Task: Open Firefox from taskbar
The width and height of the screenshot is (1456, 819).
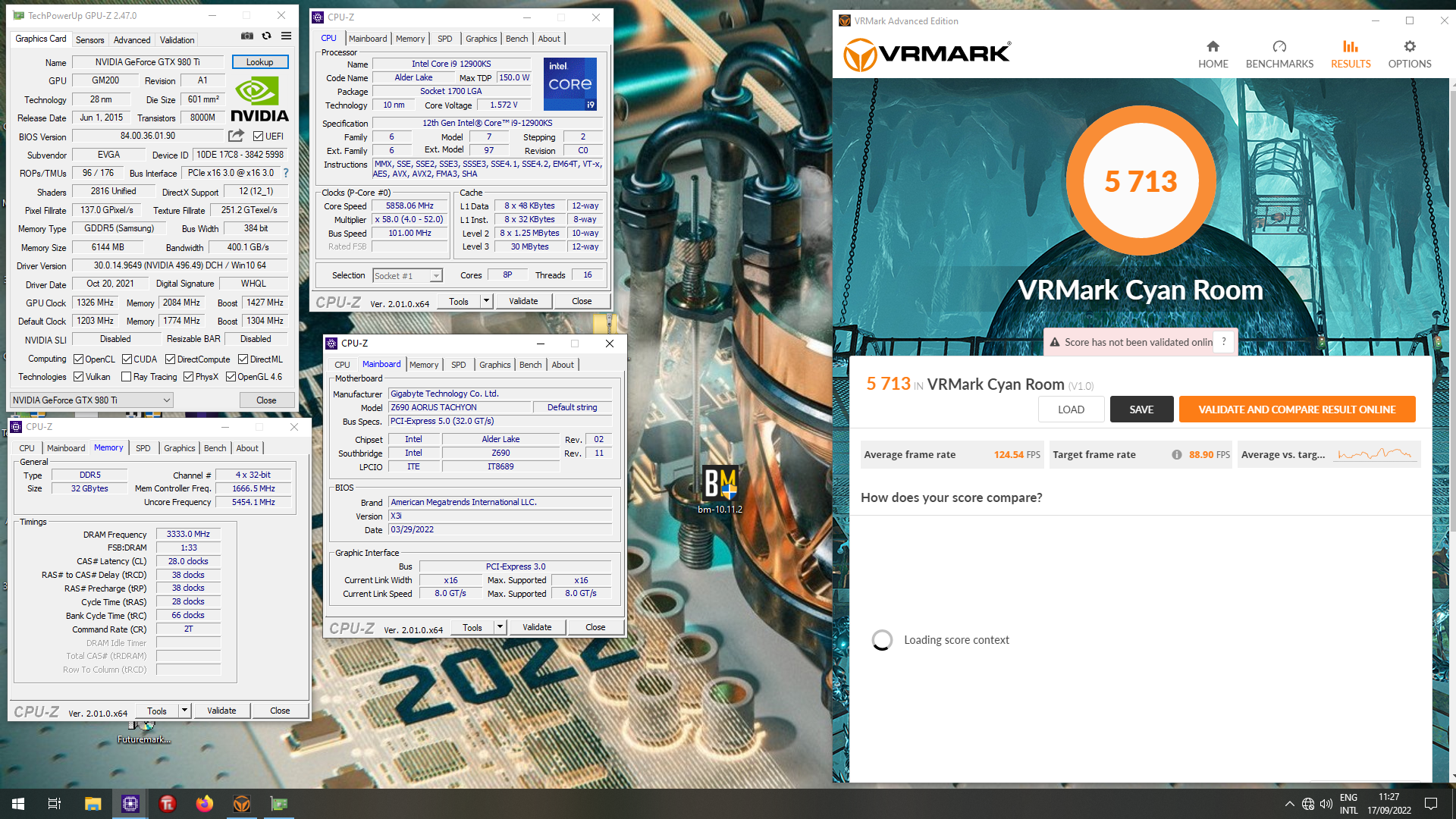Action: tap(205, 804)
